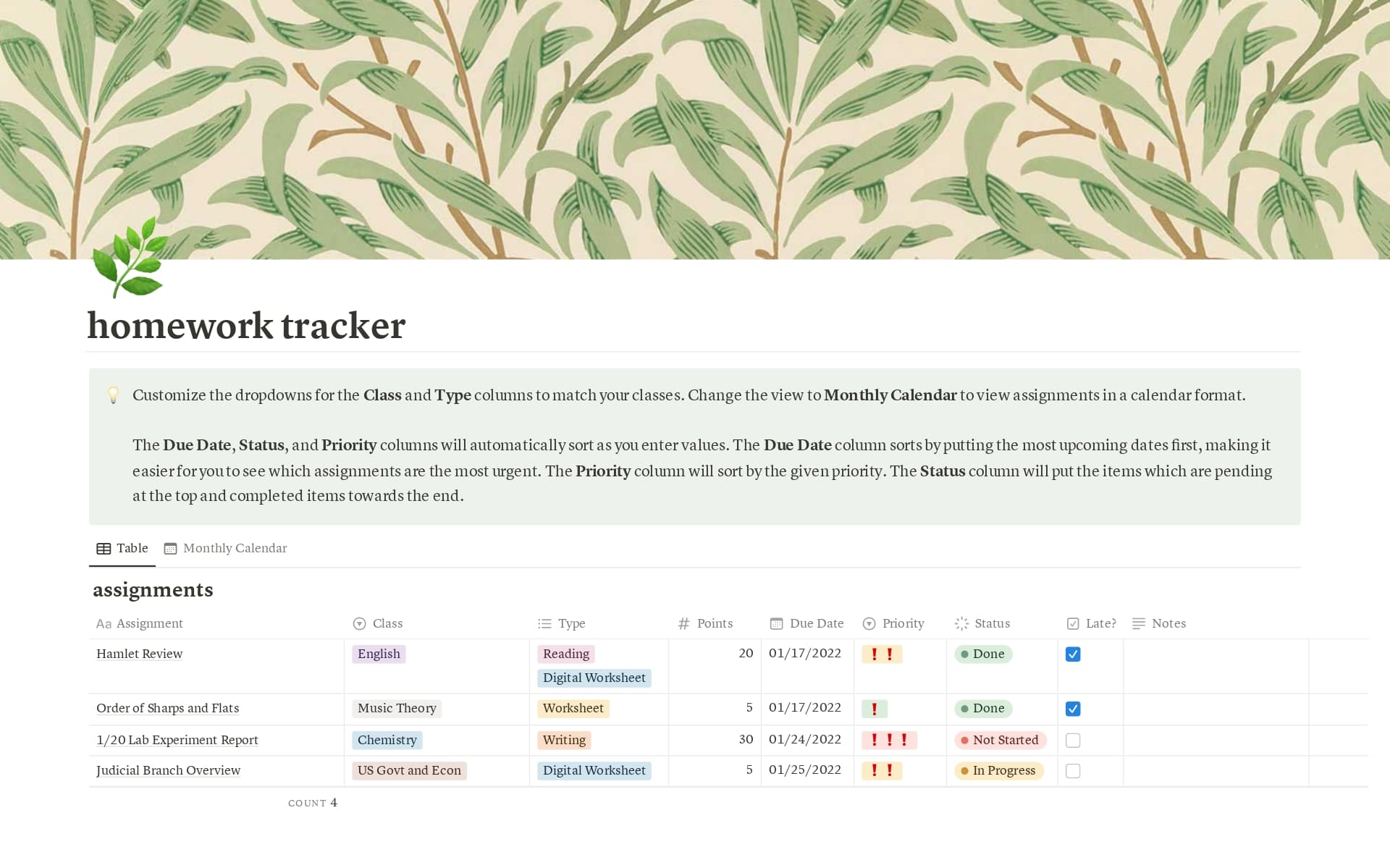The width and height of the screenshot is (1390, 868).
Task: Click the lightbulb icon in the callout box
Action: coord(114,395)
